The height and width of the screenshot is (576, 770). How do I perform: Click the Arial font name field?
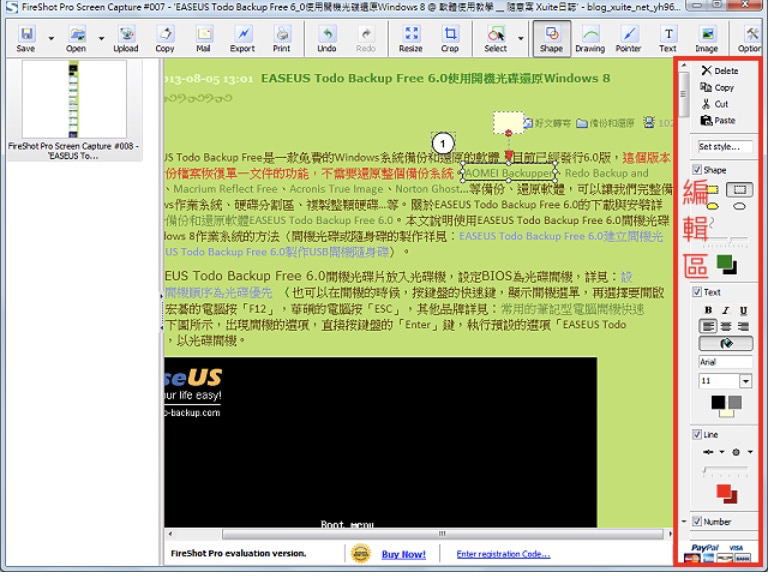pos(725,362)
